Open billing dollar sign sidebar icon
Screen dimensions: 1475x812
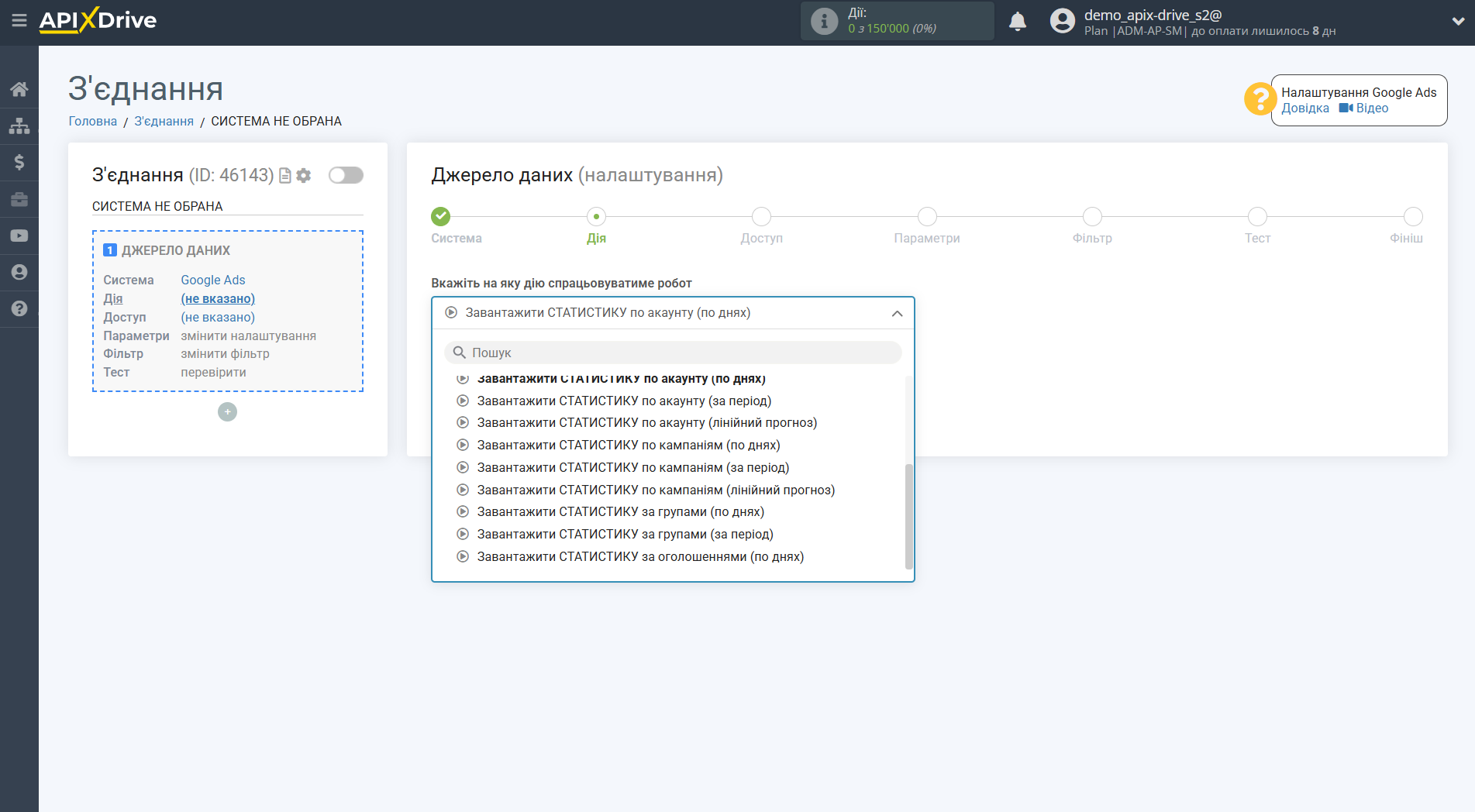click(19, 162)
